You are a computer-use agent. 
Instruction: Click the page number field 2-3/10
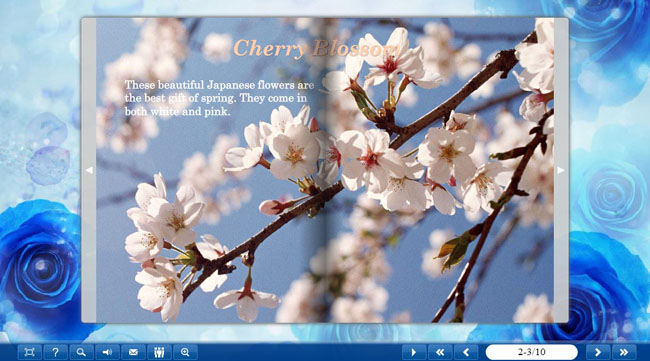(531, 352)
